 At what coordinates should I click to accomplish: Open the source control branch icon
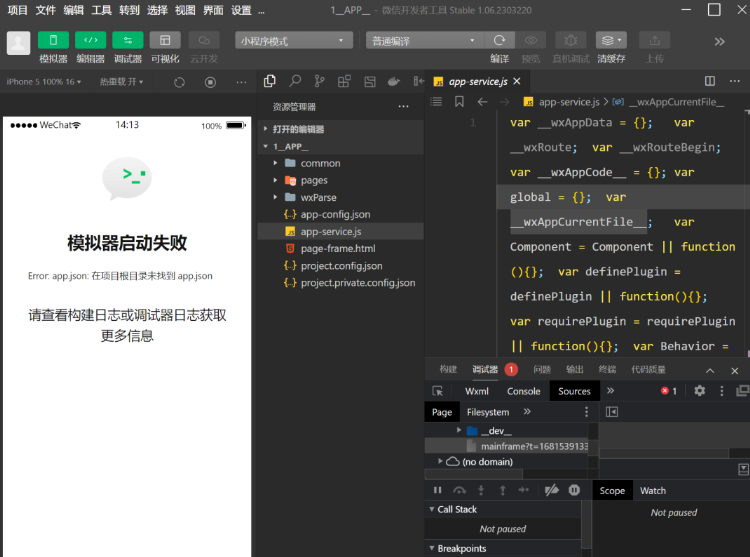[319, 81]
